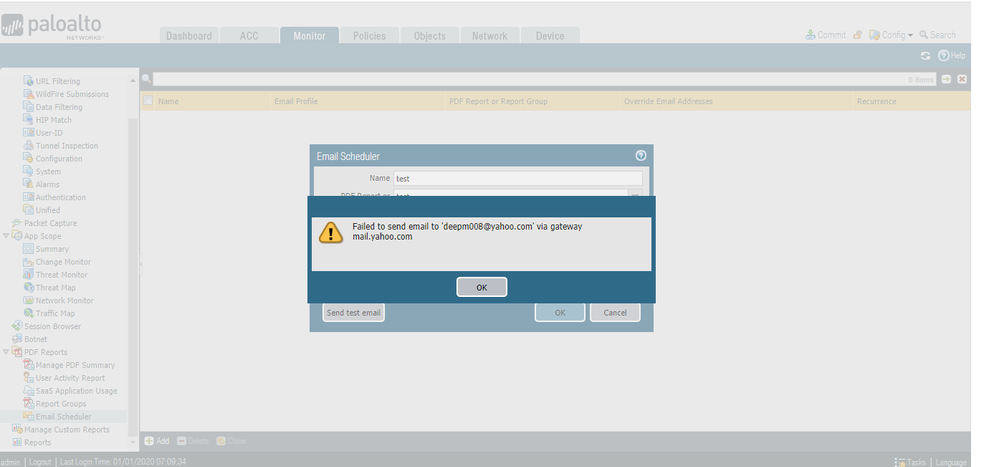
Task: Dismiss the error with the OK button
Action: point(482,287)
